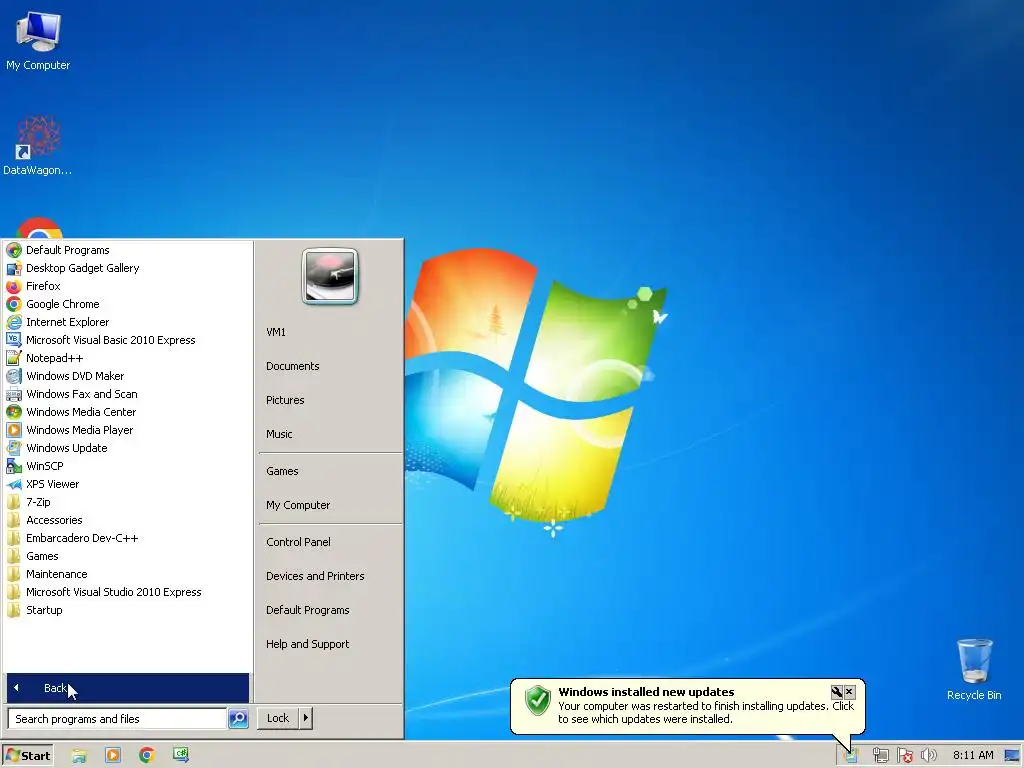Open Action Center flag tray icon
This screenshot has height=768, width=1024.
click(904, 756)
